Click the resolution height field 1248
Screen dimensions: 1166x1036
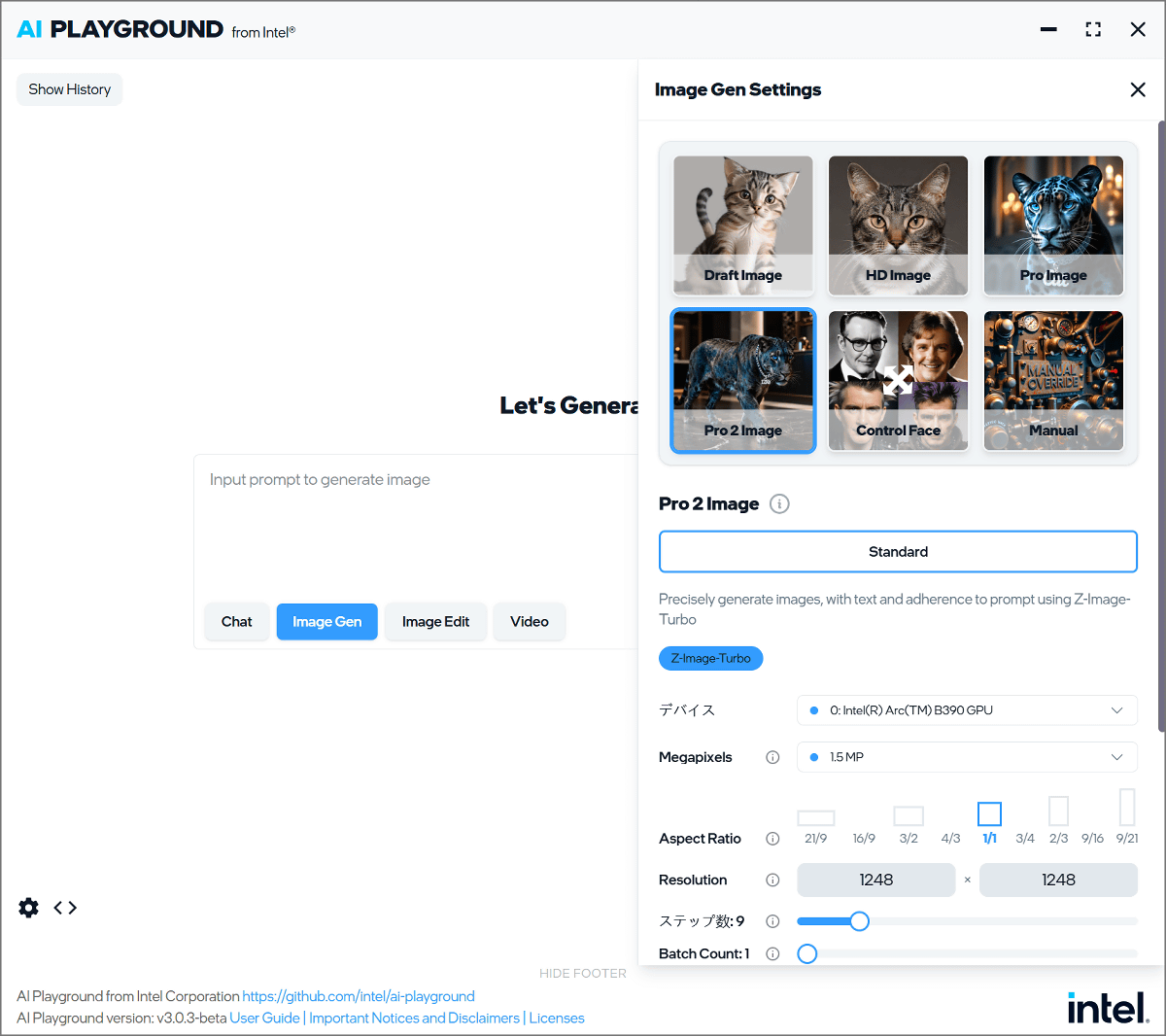(x=1058, y=880)
